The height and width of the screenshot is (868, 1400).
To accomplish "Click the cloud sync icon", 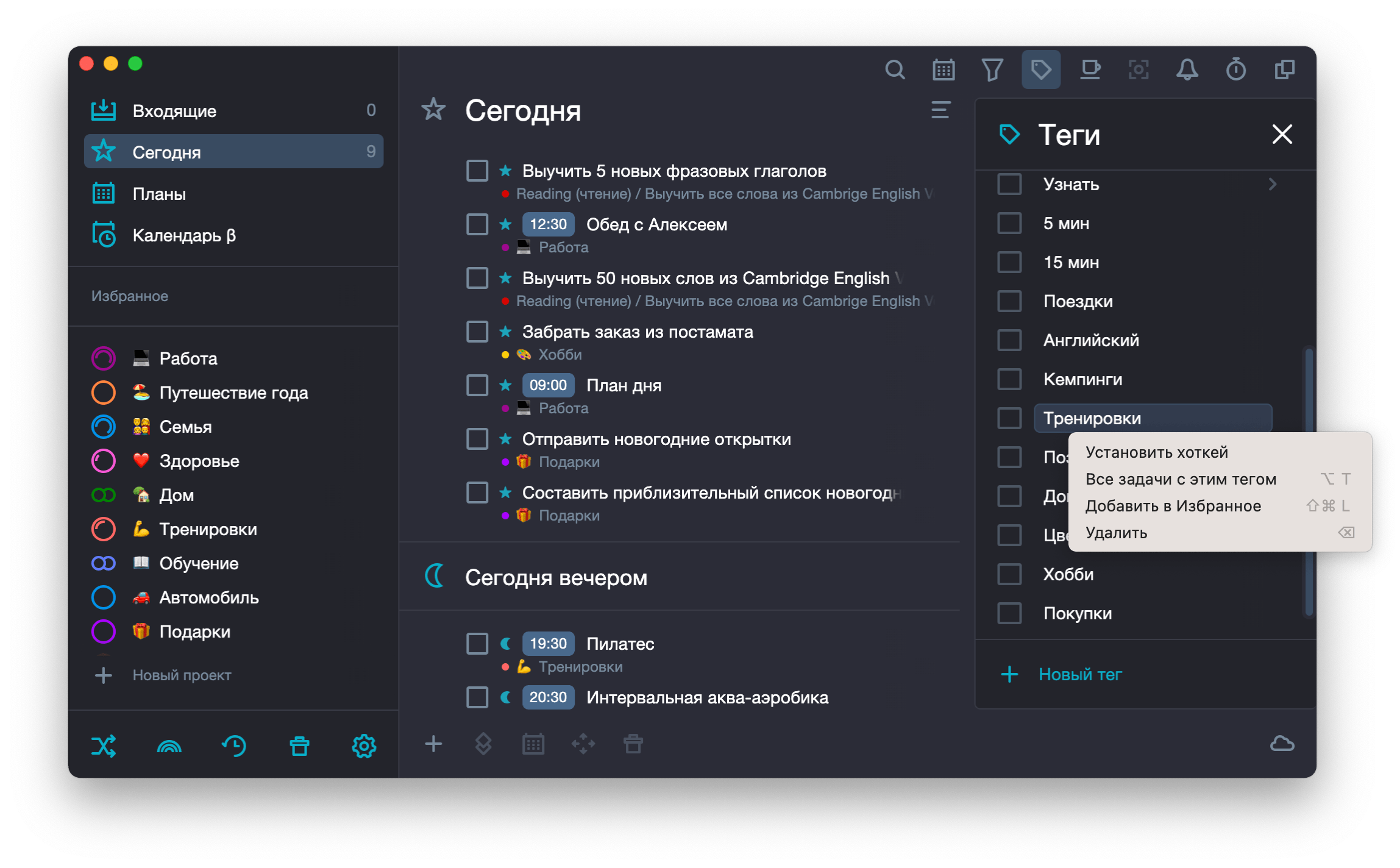I will (x=1282, y=744).
